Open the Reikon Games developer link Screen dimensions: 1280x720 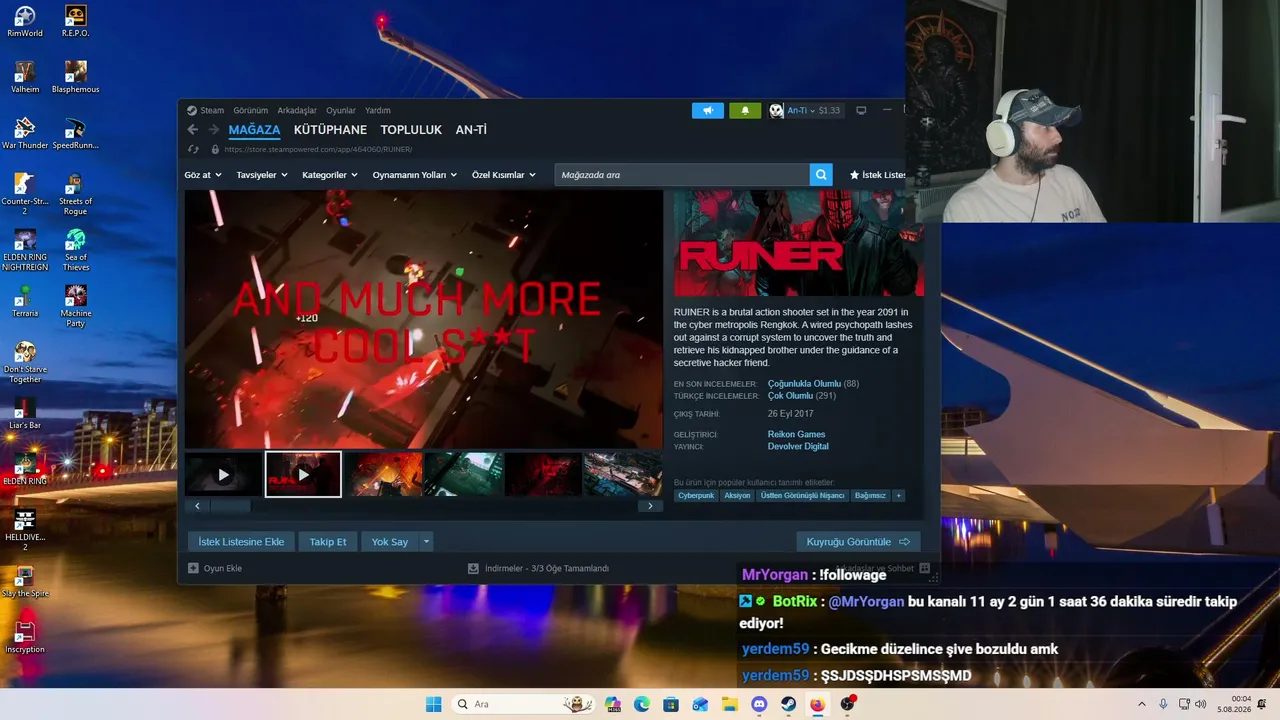(x=796, y=435)
